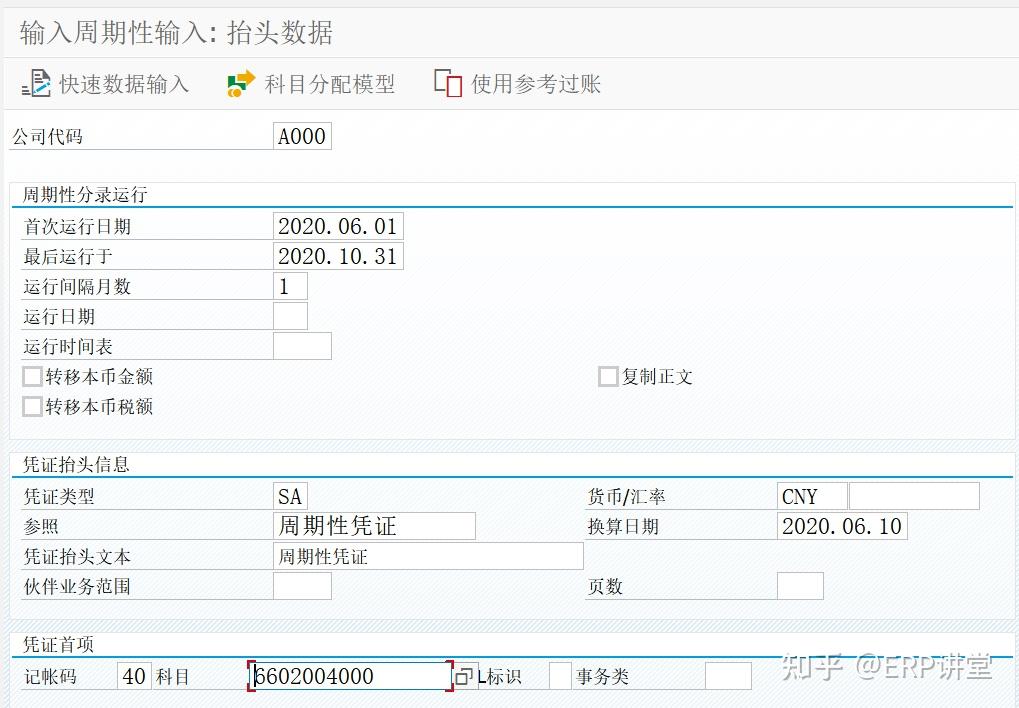Select the 换算日期 field
This screenshot has width=1019, height=708.
coord(842,525)
